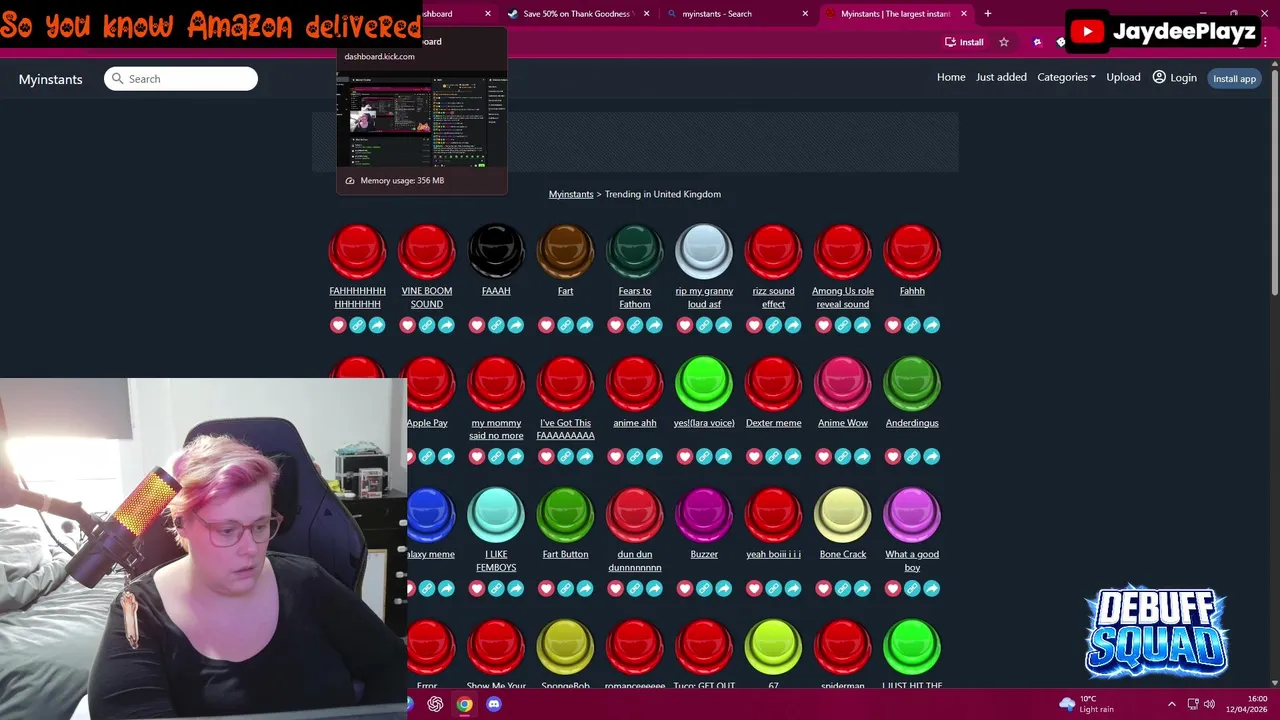Open the I've Got This FAAAAAAAAA link
This screenshot has width=1280, height=720.
click(x=565, y=429)
